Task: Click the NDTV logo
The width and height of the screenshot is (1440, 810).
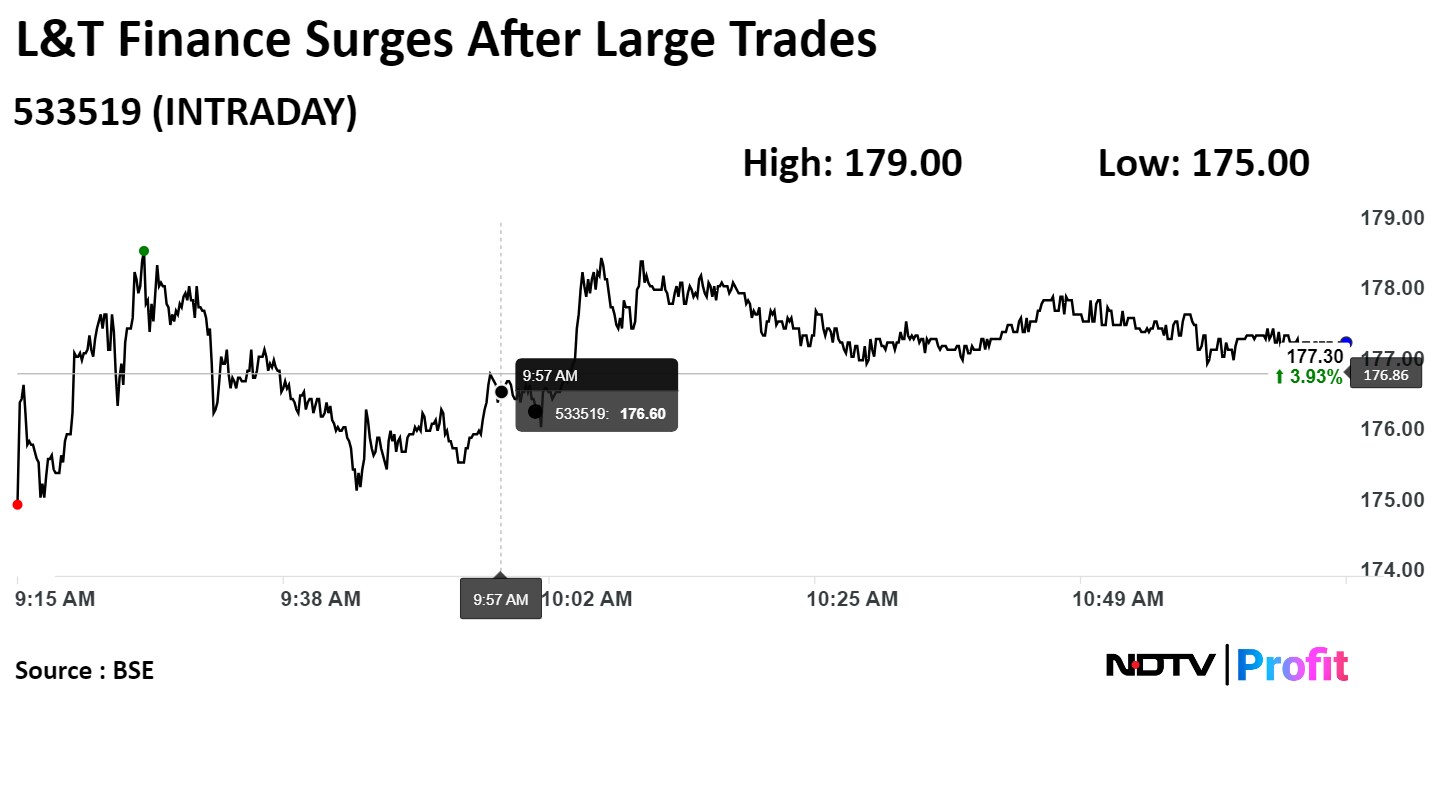Action: [1160, 665]
